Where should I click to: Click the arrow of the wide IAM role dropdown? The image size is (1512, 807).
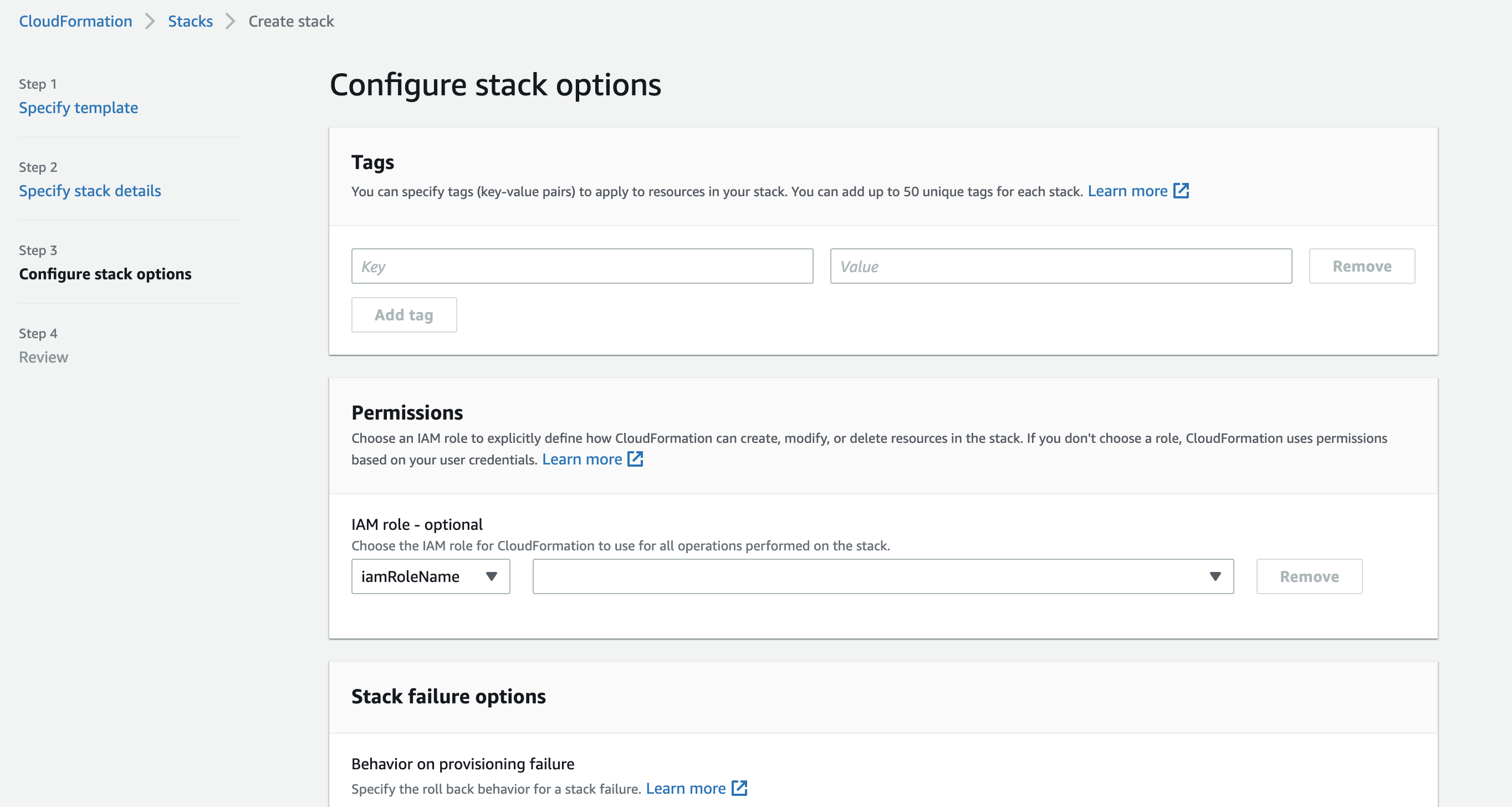point(1215,576)
